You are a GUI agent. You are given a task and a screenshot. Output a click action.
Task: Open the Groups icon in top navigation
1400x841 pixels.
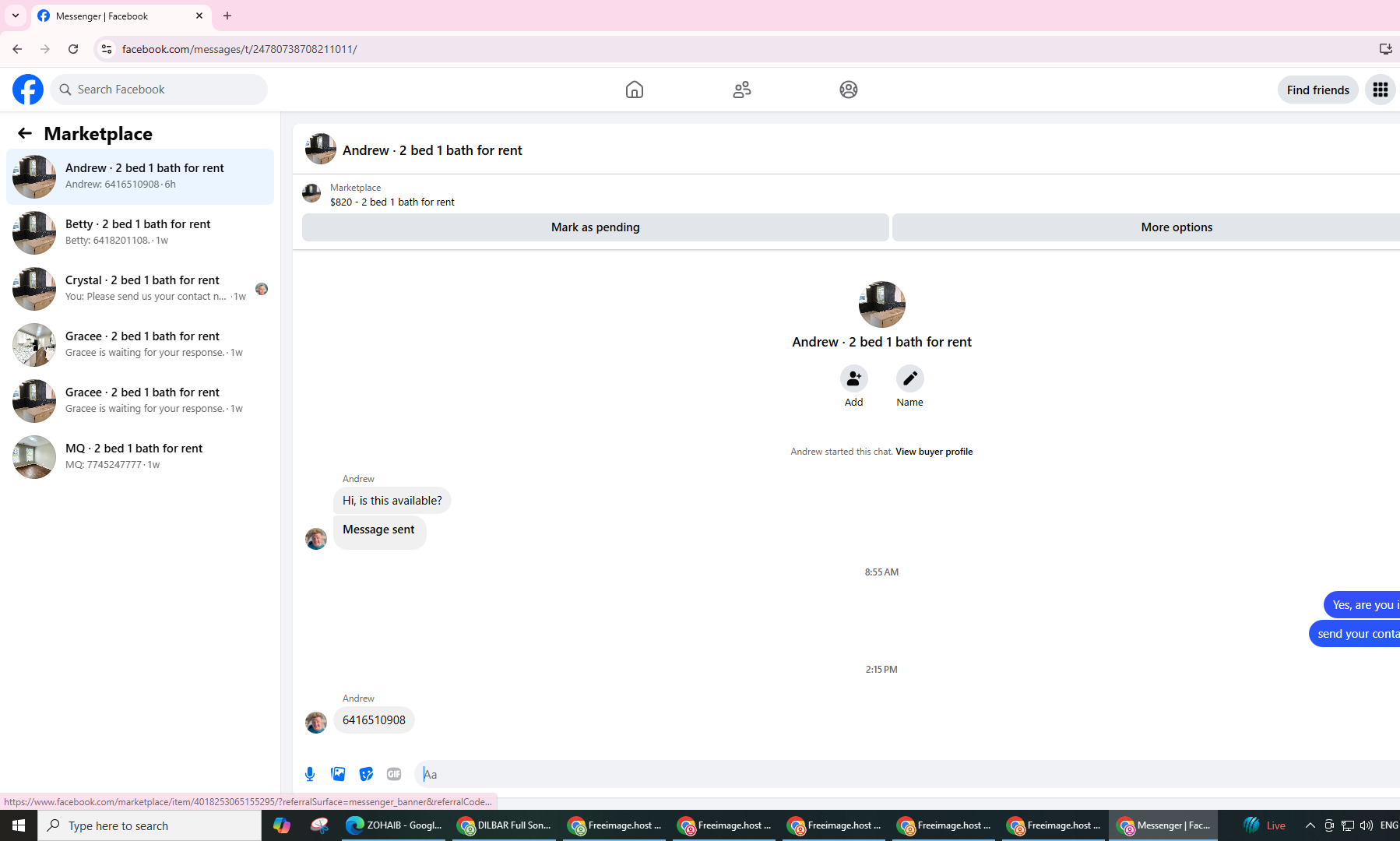849,90
